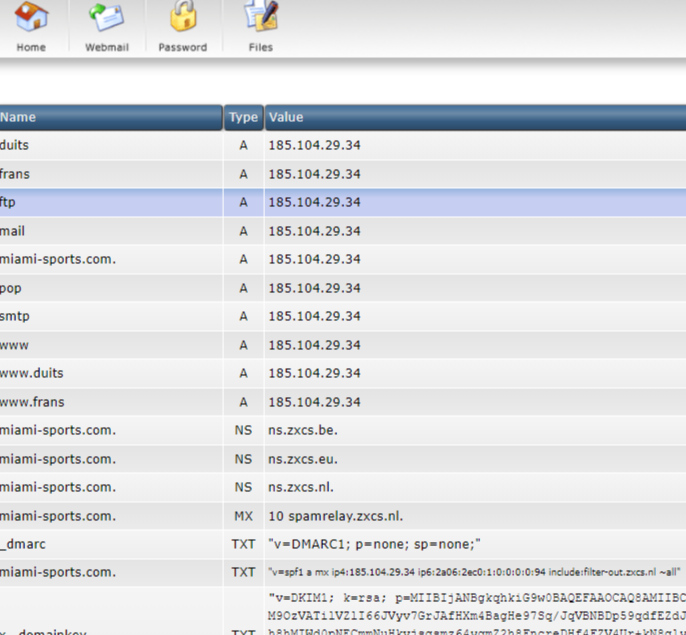This screenshot has width=686, height=635.
Task: Click the IP value in the www.frans row
Action: [314, 402]
